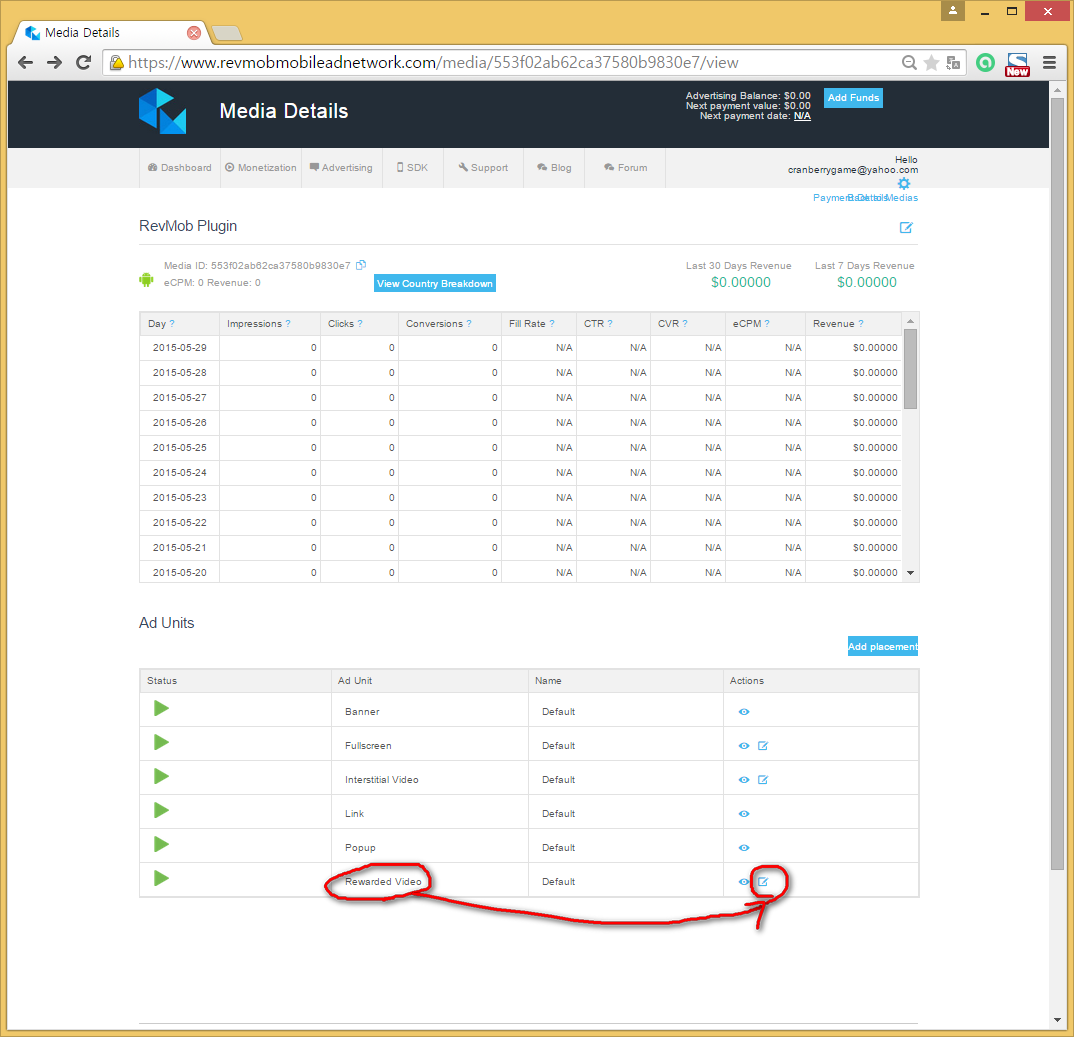Open the Chrome hamburger menu

tap(1049, 63)
